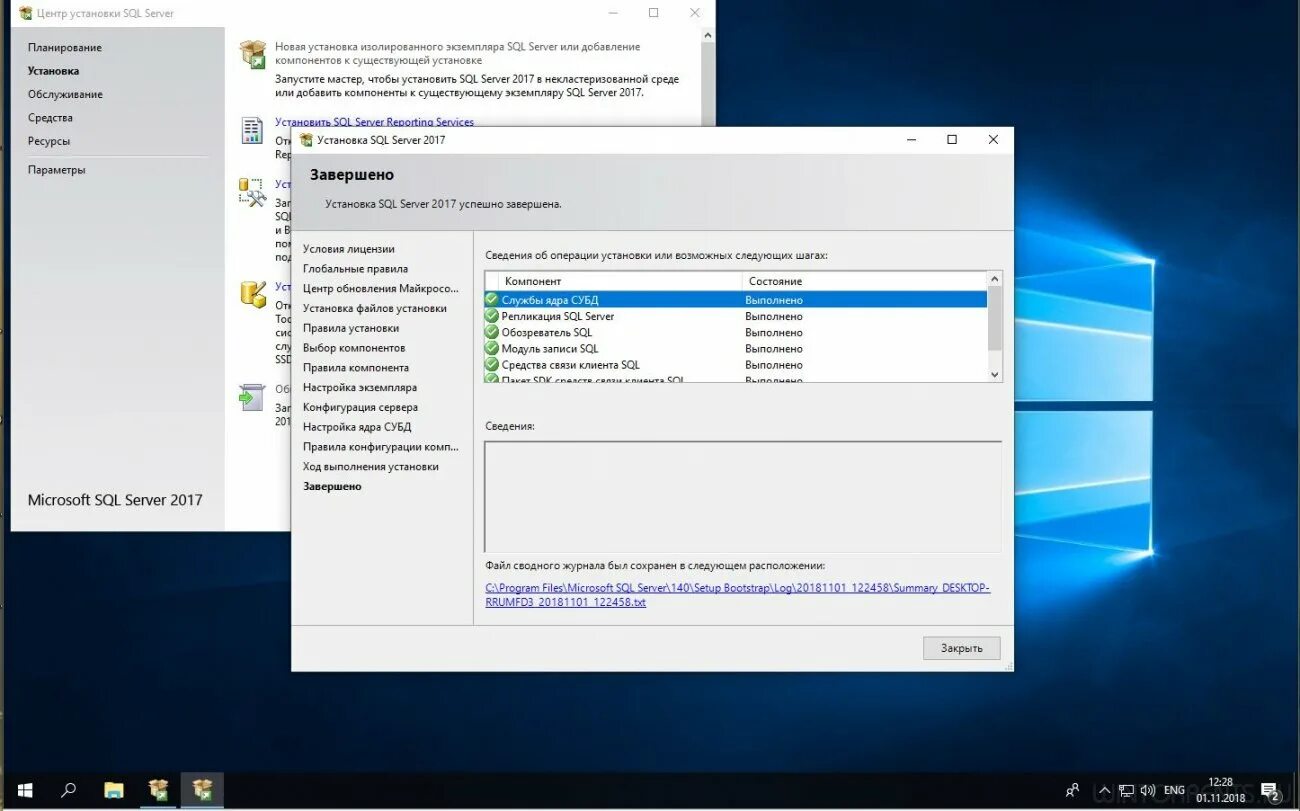Click the Ход выполнения установки step
1300x811 pixels.
point(371,467)
